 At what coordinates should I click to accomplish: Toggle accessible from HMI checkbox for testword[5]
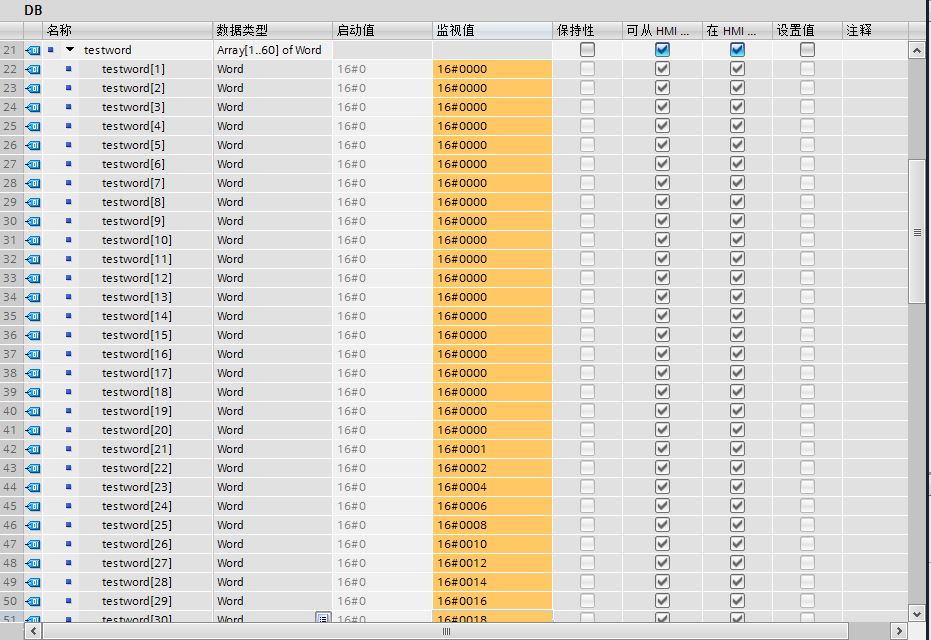662,145
